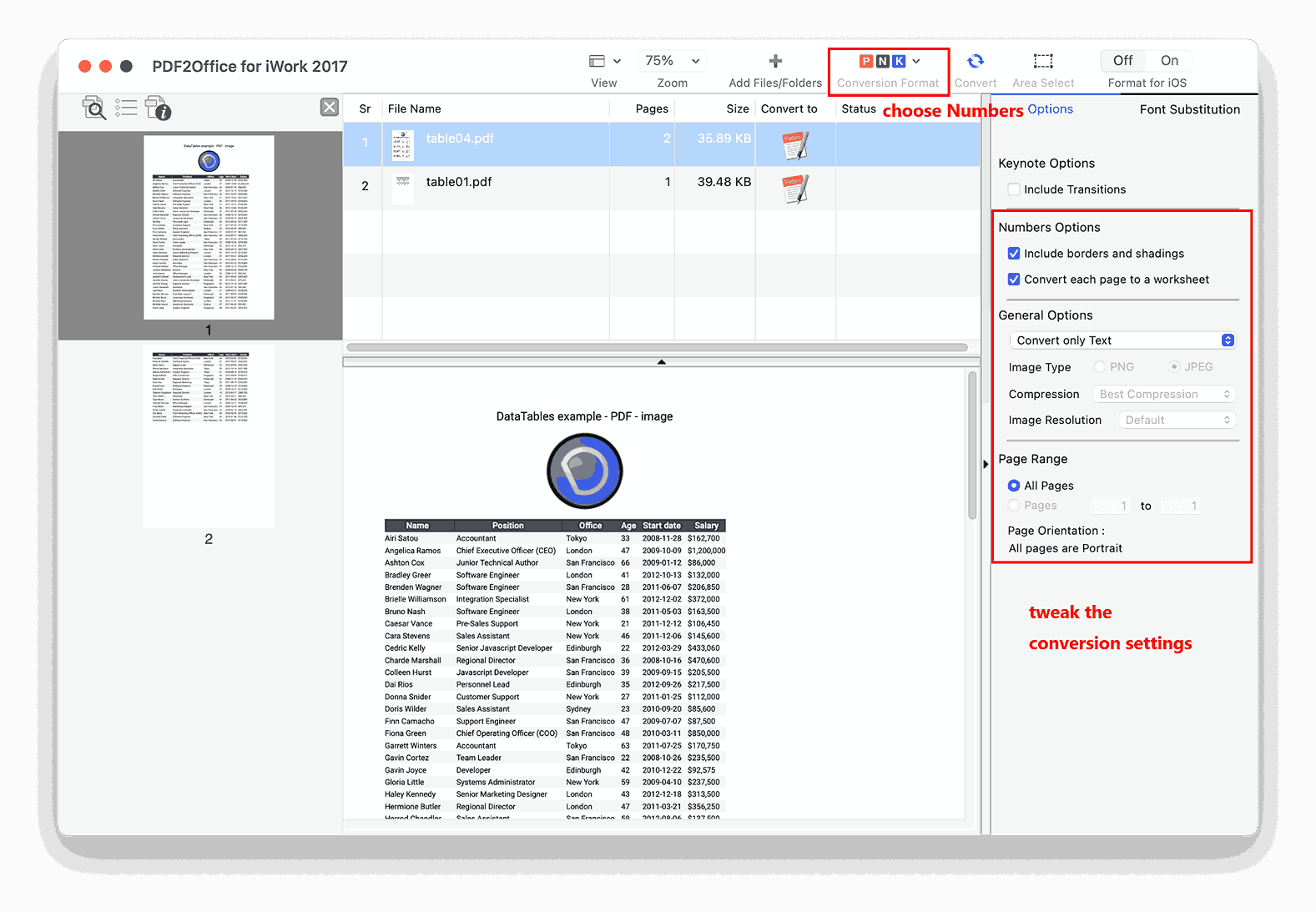Image resolution: width=1316 pixels, height=912 pixels.
Task: Toggle Include borders and shadings
Action: click(1014, 254)
